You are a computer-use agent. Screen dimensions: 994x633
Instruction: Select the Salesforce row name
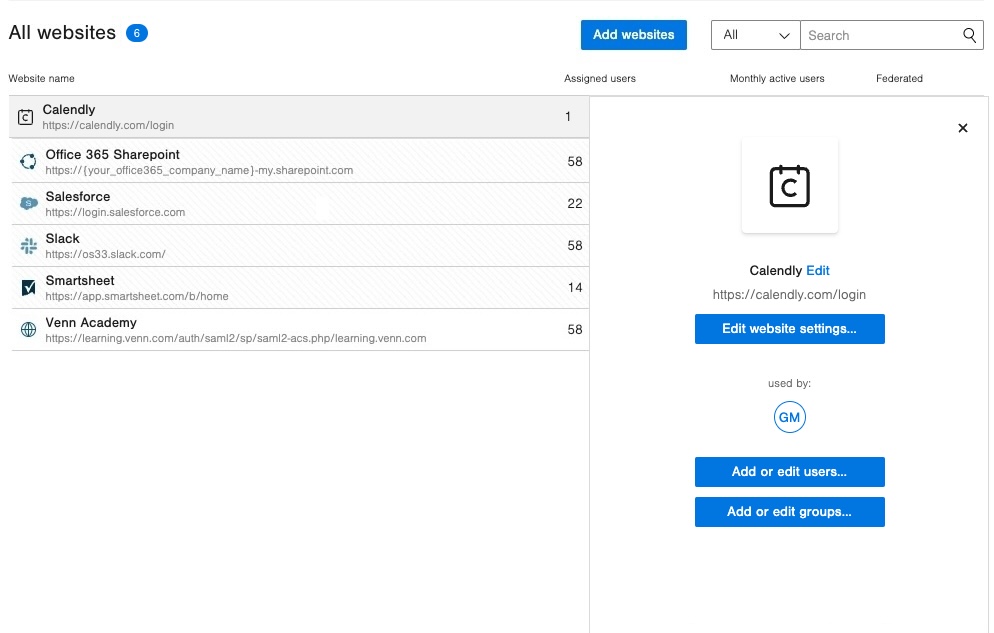point(77,196)
